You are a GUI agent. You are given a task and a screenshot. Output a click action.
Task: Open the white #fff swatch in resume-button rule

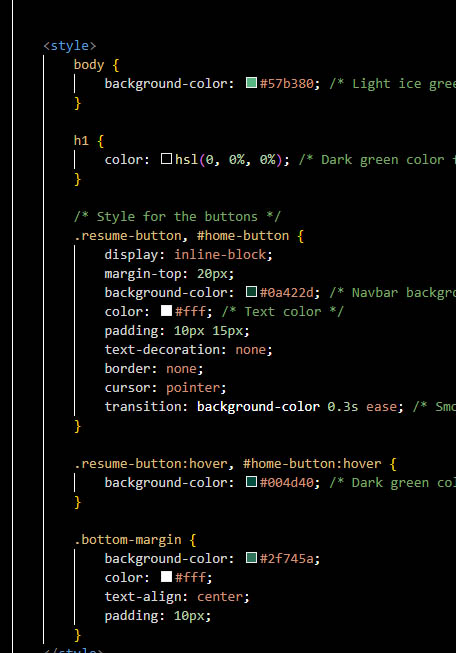tap(166, 311)
